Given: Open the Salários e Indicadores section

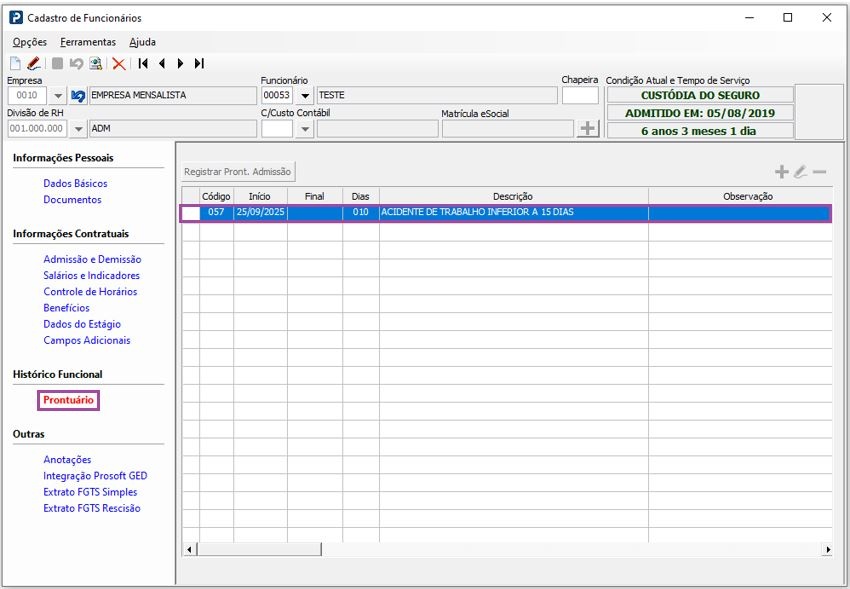Looking at the screenshot, I should [91, 276].
